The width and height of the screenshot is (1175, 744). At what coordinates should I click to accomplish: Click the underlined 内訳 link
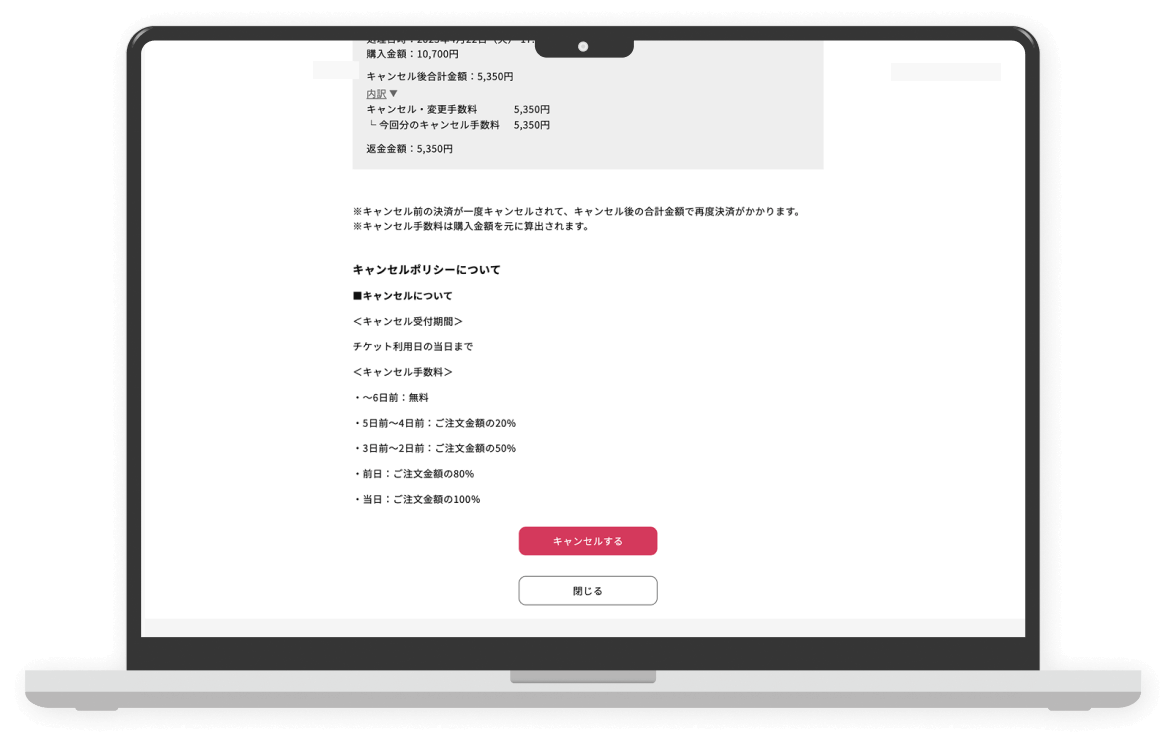[x=376, y=93]
